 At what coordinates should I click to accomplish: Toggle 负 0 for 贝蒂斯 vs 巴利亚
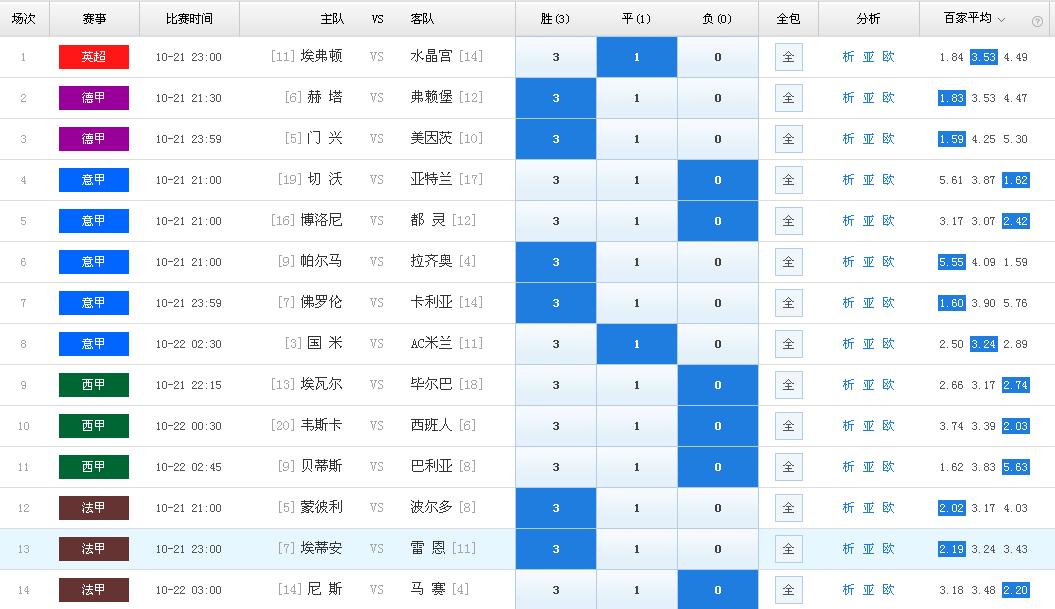(x=717, y=467)
